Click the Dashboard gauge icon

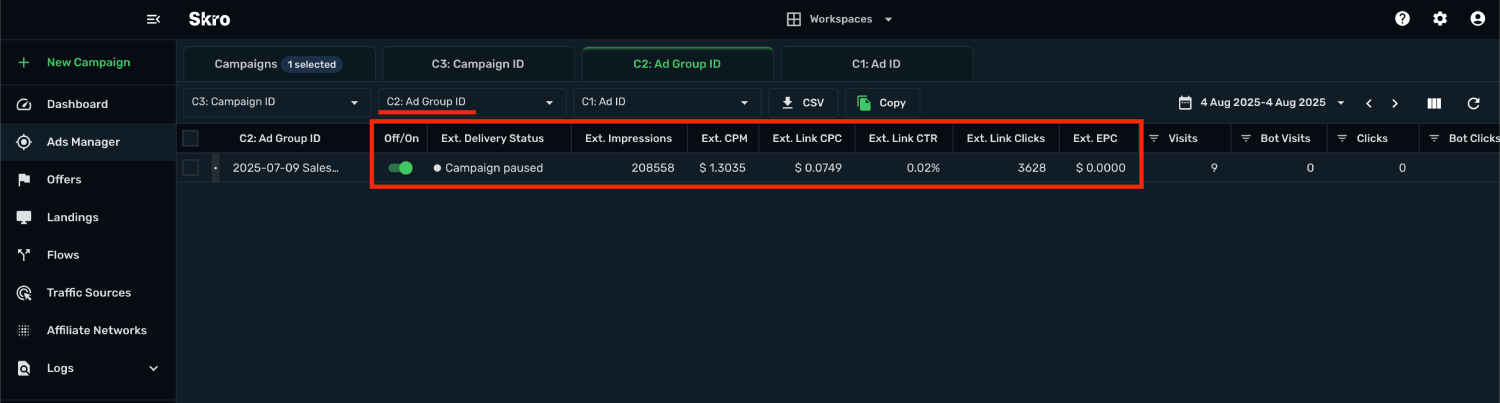coord(24,104)
